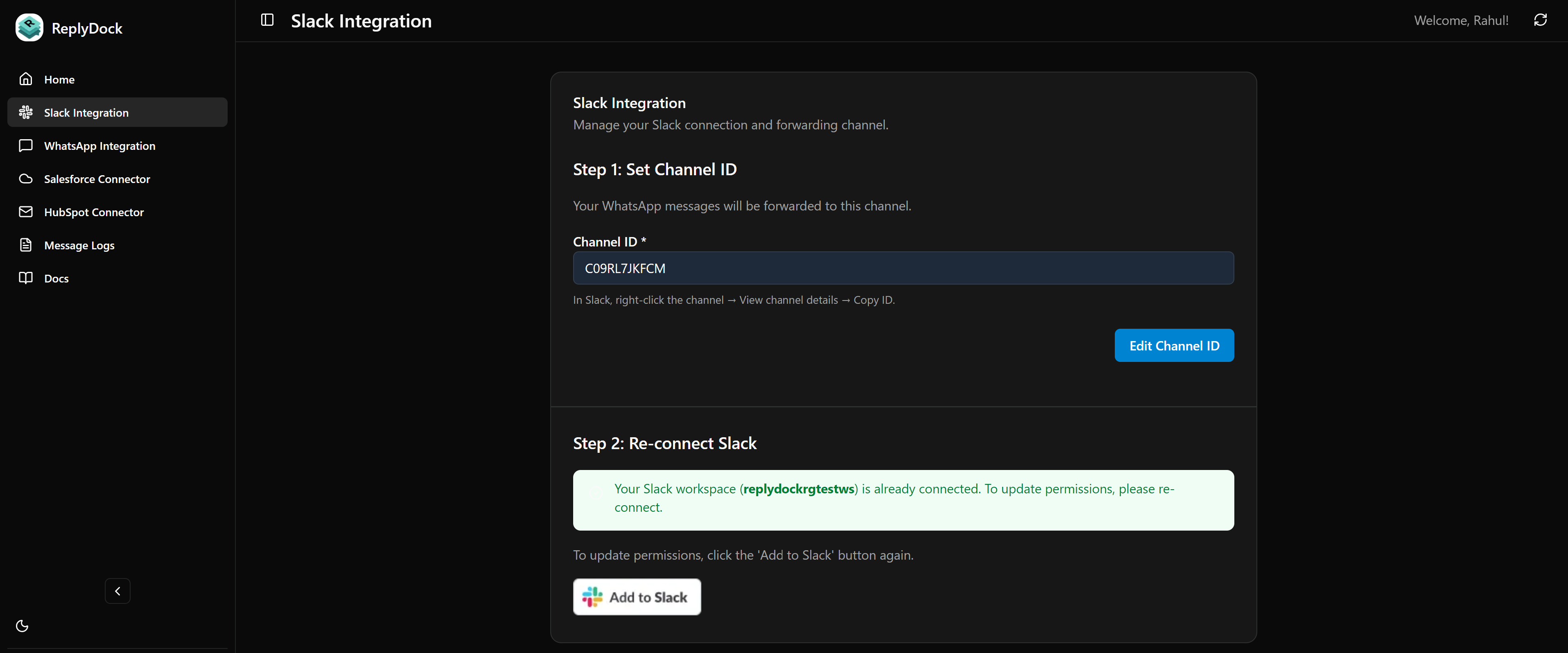The image size is (1568, 653).
Task: Click the Docs book icon
Action: (25, 278)
